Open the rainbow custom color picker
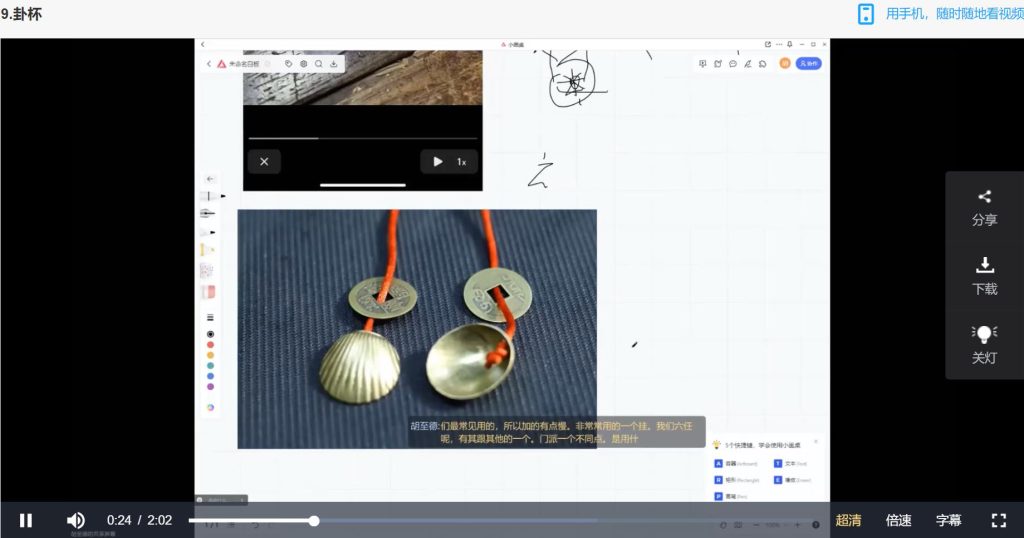The image size is (1024, 538). click(x=210, y=407)
